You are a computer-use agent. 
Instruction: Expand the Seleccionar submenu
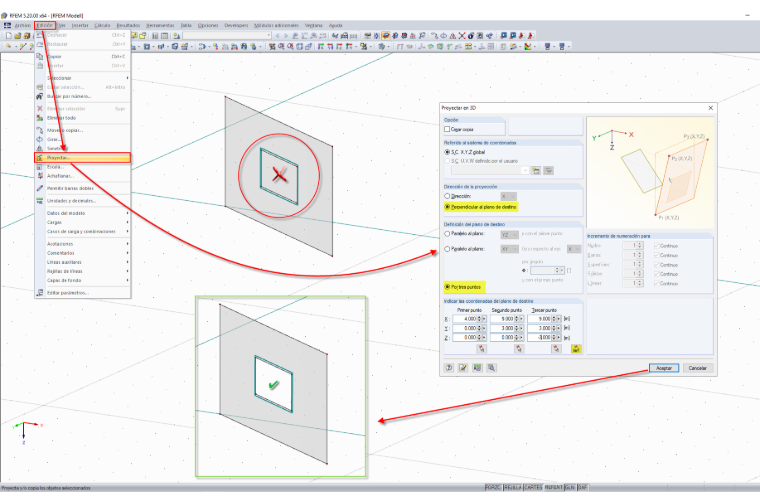tap(82, 78)
